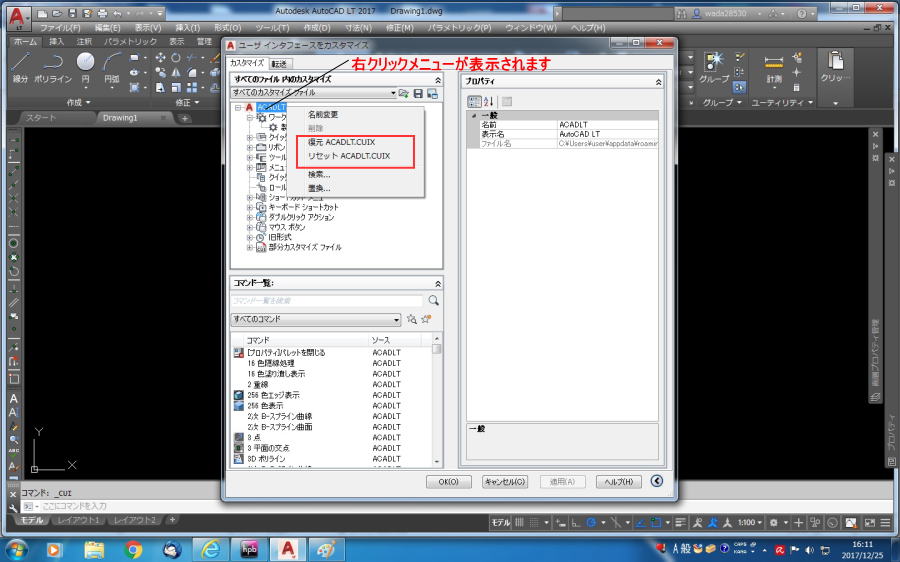The width and height of the screenshot is (900, 562).
Task: Toggle object snap tracking in status bar
Action: coord(641,522)
